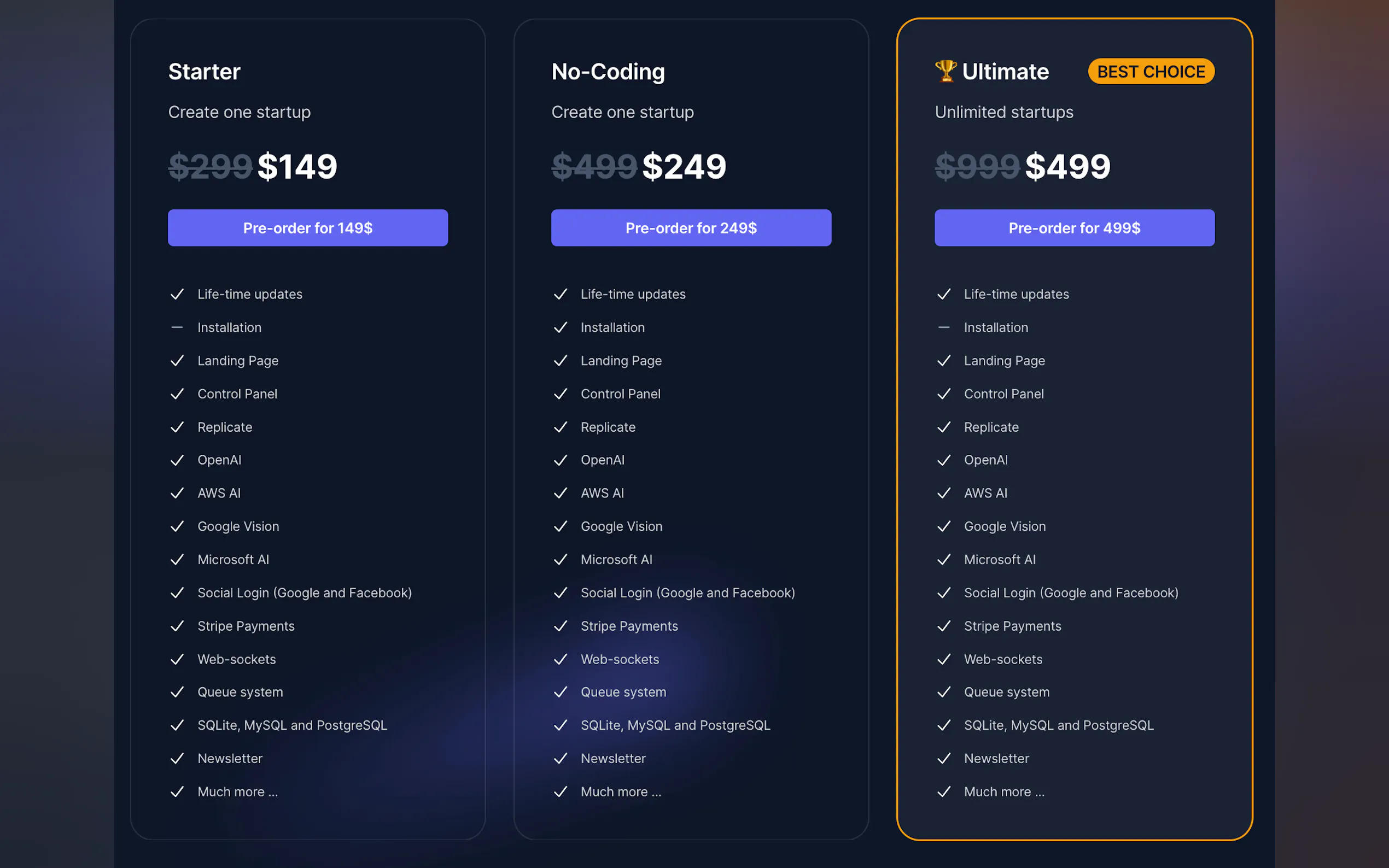The width and height of the screenshot is (1389, 868).
Task: Click the BEST CHOICE badge
Action: [1151, 71]
